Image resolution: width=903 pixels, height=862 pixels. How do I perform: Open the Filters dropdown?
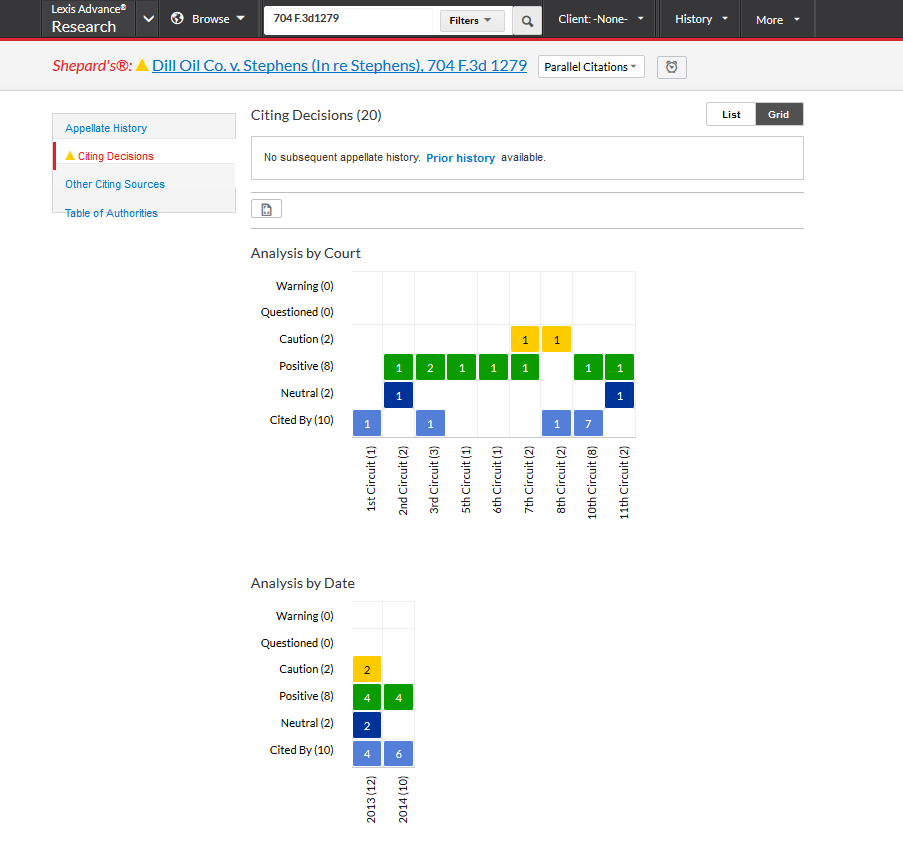coord(472,20)
